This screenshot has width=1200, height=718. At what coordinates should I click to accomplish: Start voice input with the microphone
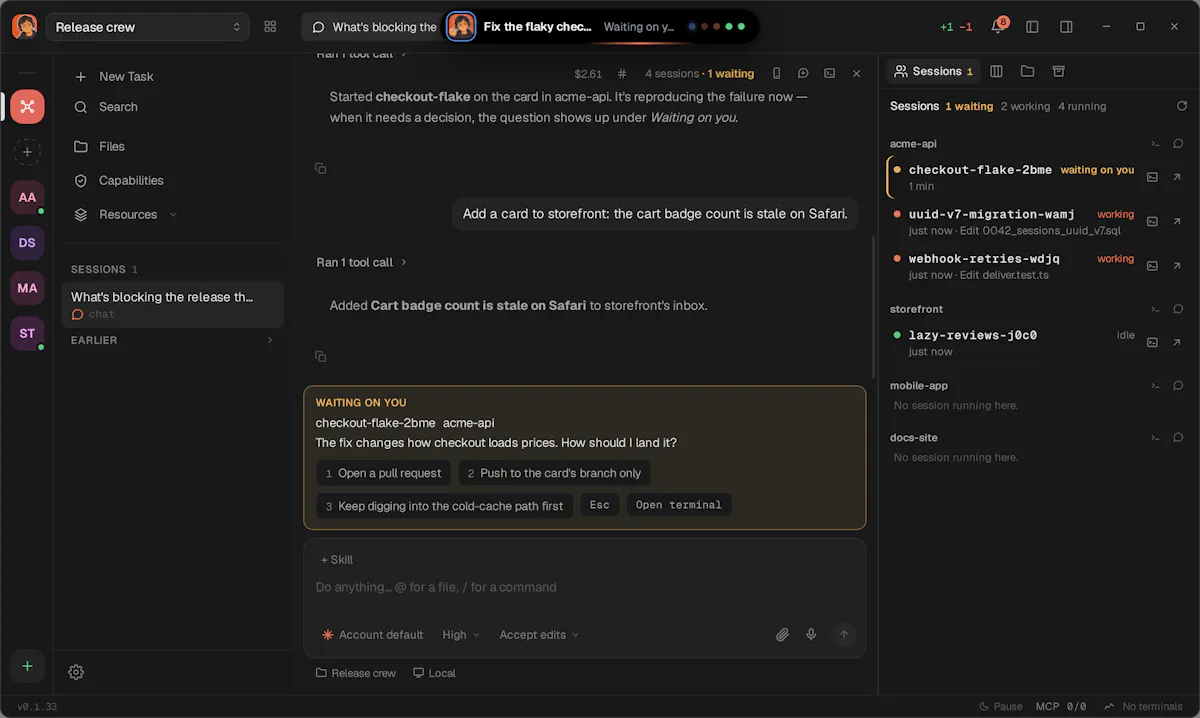click(x=811, y=635)
